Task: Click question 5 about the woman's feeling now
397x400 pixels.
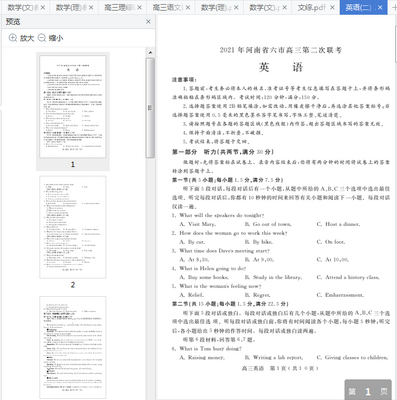Action: [217, 286]
